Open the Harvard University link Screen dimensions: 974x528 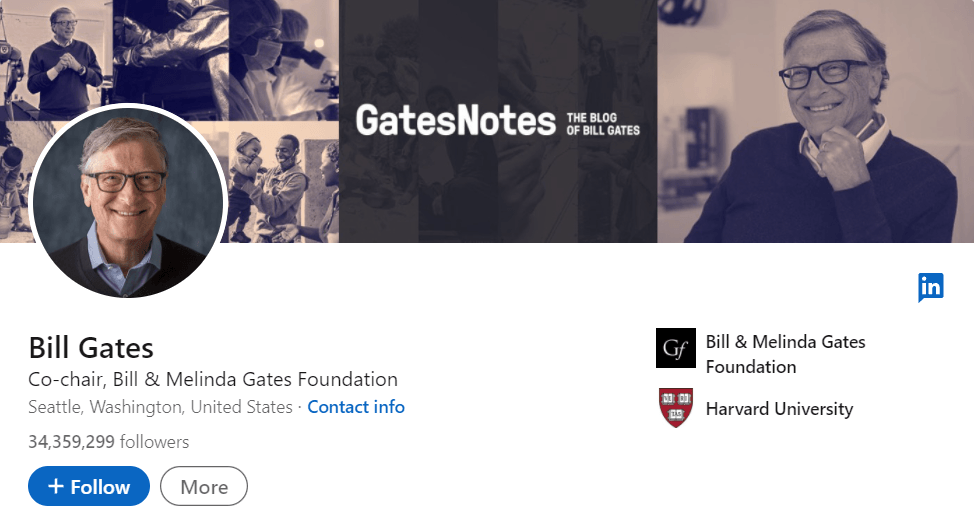(x=779, y=409)
